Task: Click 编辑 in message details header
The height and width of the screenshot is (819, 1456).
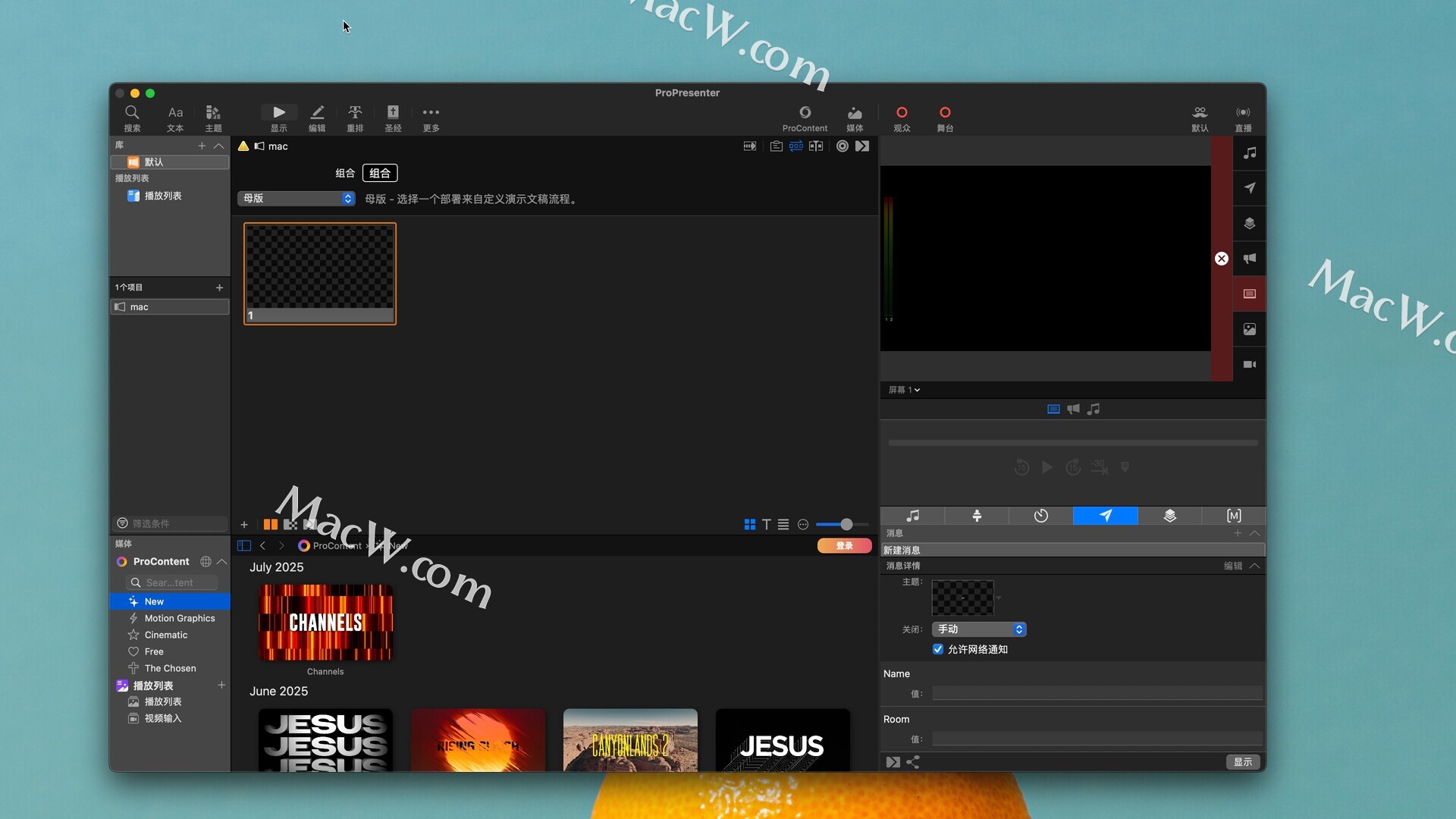Action: point(1233,566)
